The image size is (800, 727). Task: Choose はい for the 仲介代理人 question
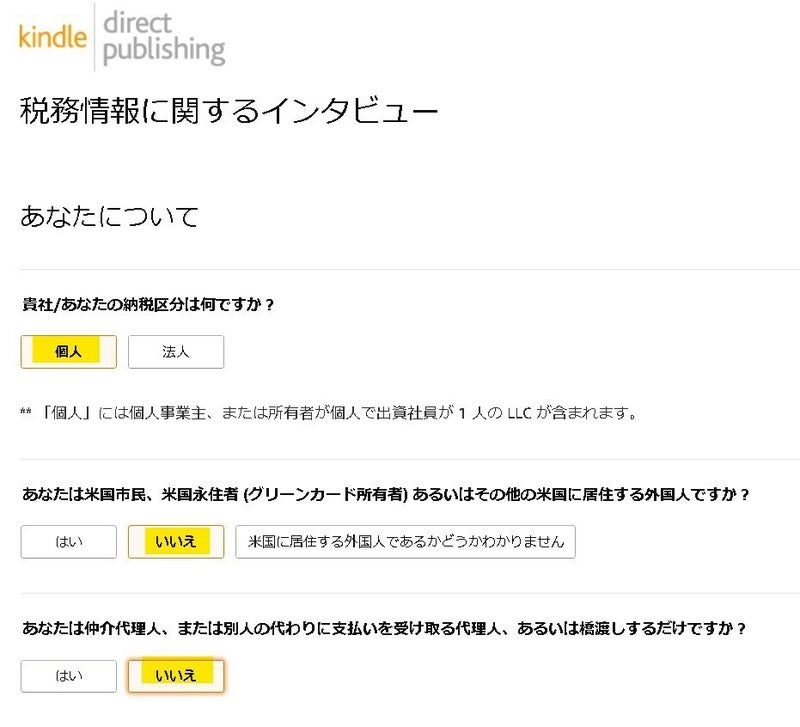click(68, 676)
